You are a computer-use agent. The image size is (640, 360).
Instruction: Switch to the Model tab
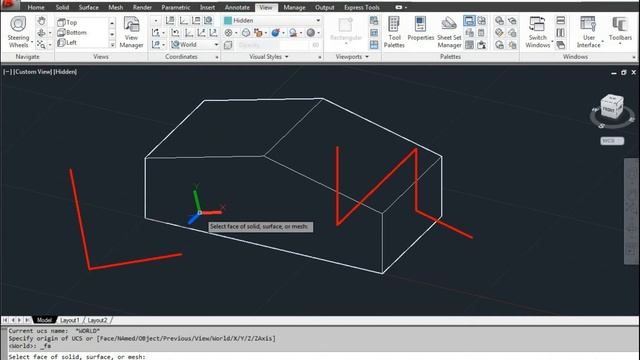[x=44, y=320]
